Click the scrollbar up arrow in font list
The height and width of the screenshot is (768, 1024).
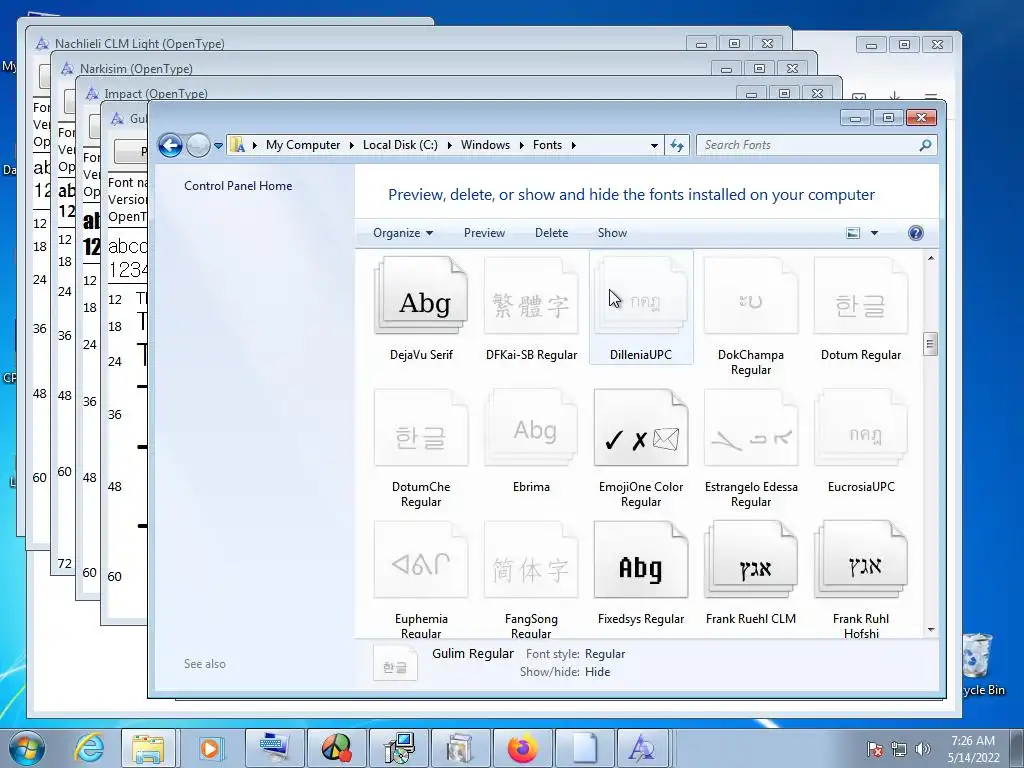pyautogui.click(x=931, y=259)
